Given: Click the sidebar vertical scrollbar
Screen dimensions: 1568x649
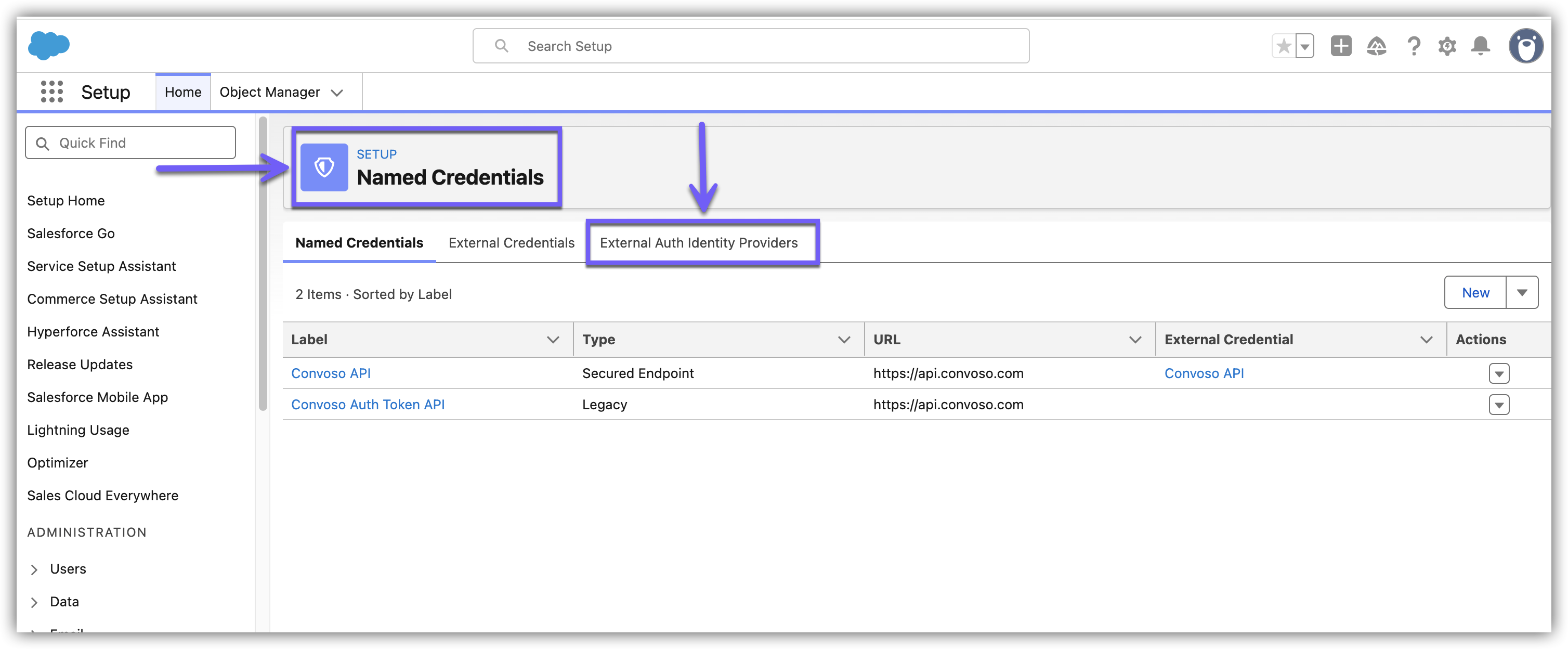Looking at the screenshot, I should tap(263, 264).
